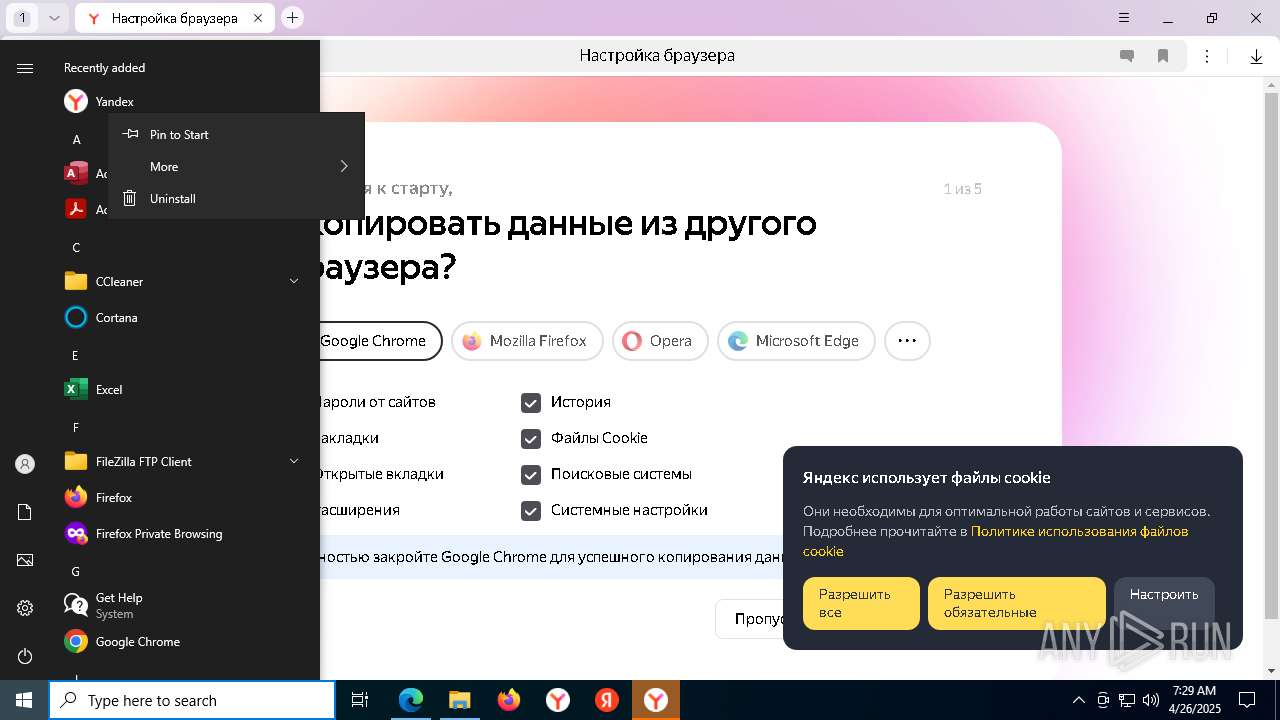Uncheck the Поисковые системы checkbox
This screenshot has height=720, width=1280.
click(531, 474)
